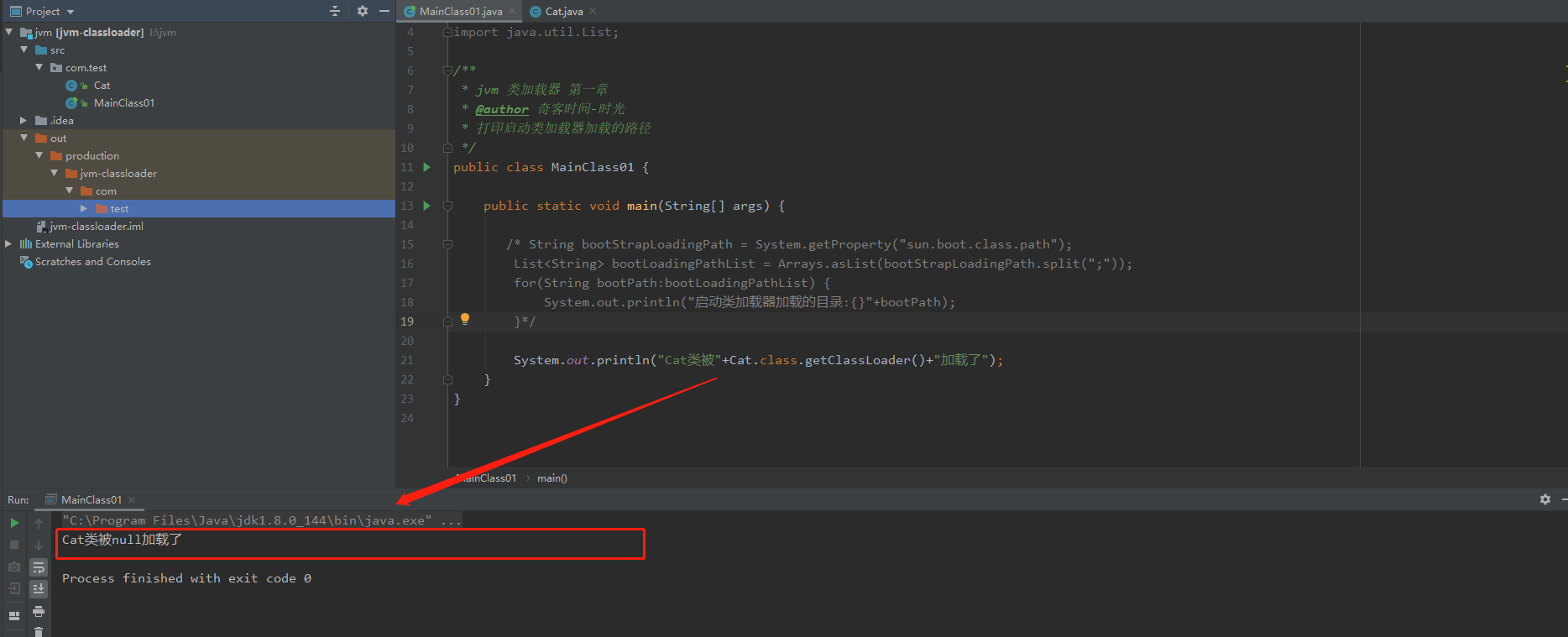Collapse the com folder under jvm-classloader
1568x637 pixels.
tap(69, 191)
